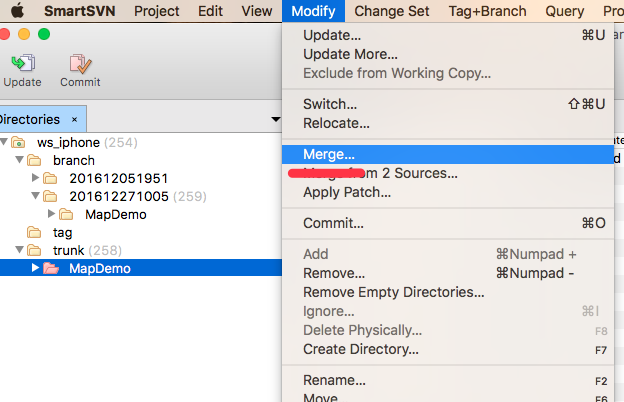The height and width of the screenshot is (402, 624).
Task: Choose Remove Empty Directories...
Action: click(448, 293)
